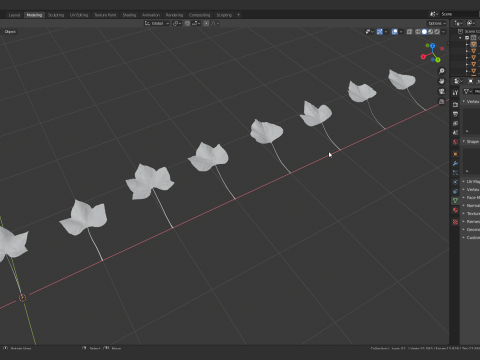Open the pivot point dropdown
Screen dimensions: 480x360
pos(177,23)
